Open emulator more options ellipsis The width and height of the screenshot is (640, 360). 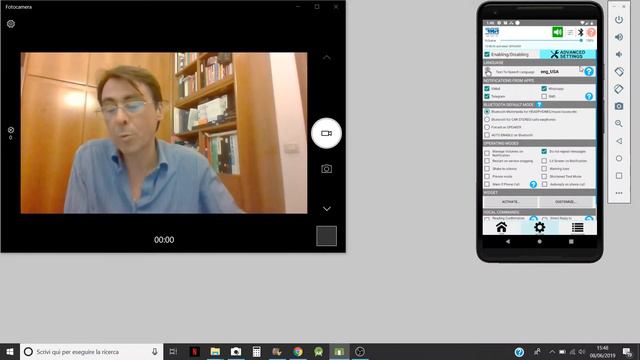click(619, 193)
